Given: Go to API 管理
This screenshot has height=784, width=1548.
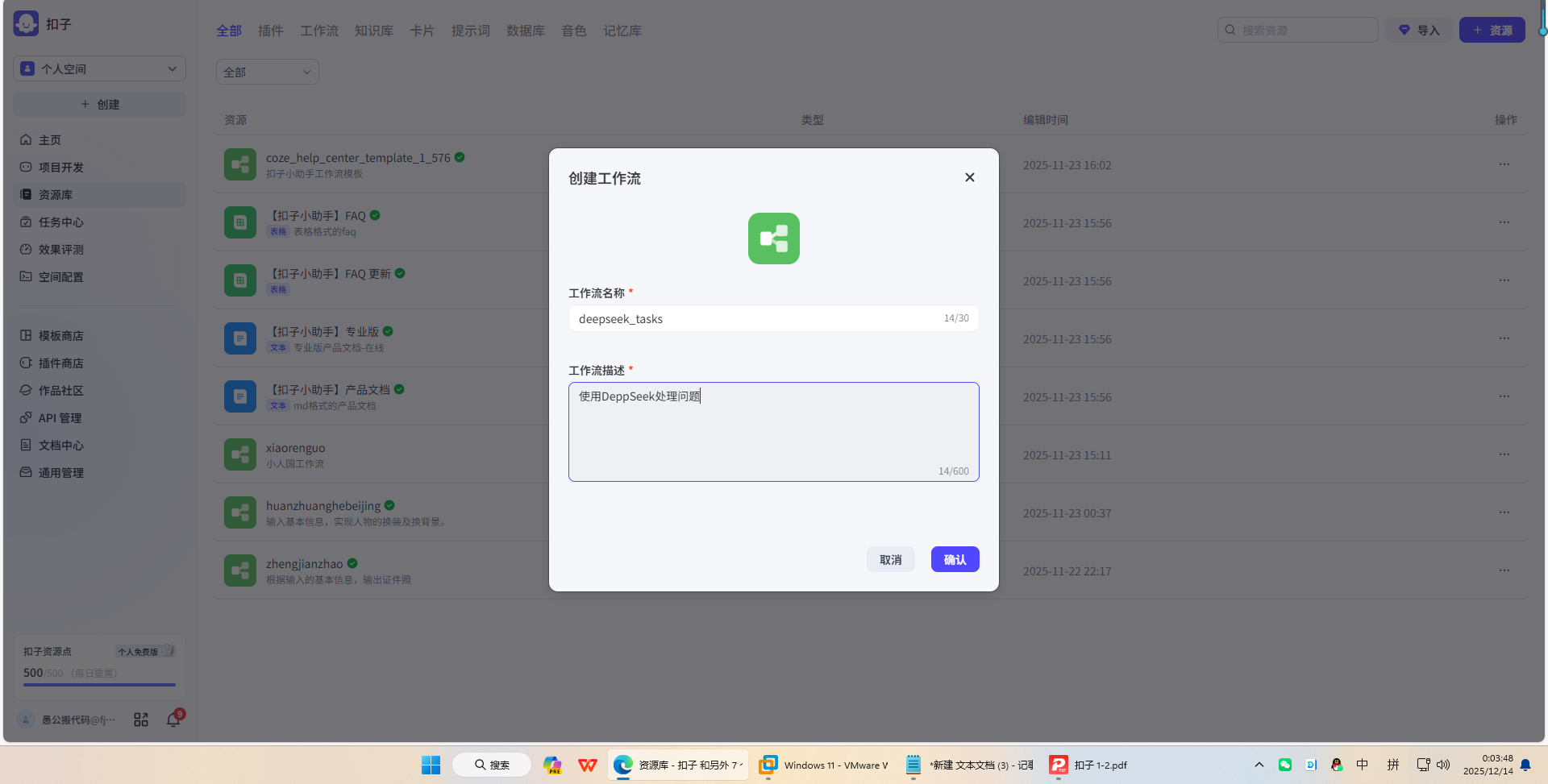Looking at the screenshot, I should [60, 417].
